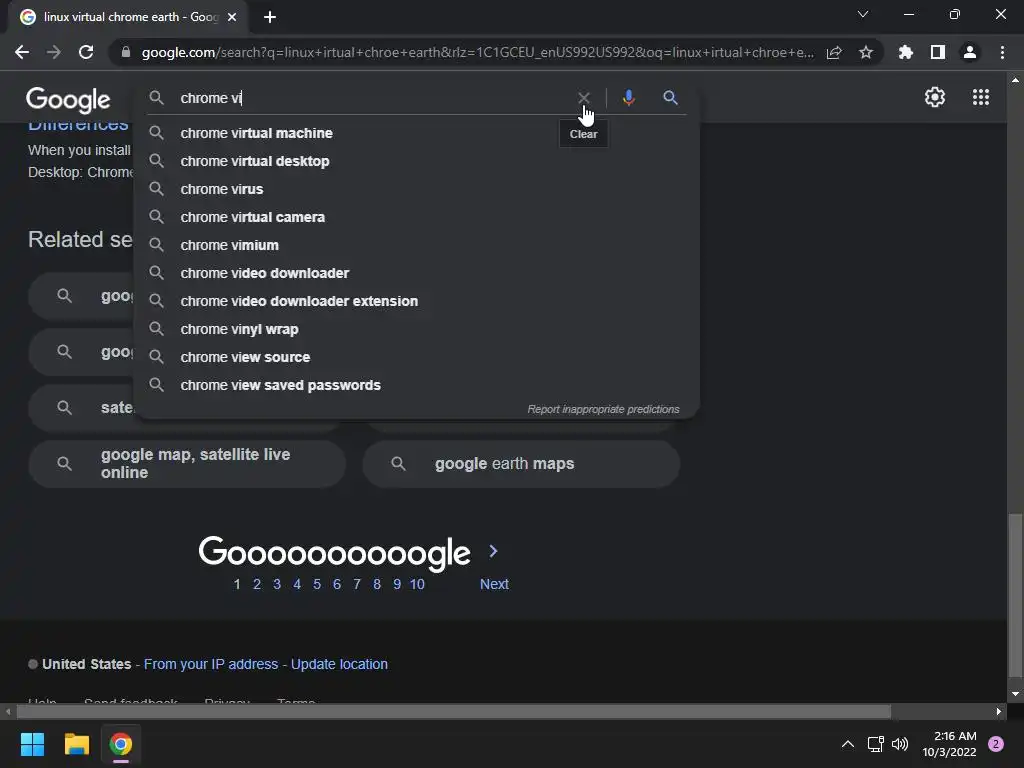The image size is (1024, 768).
Task: Open the Google apps grid
Action: (x=980, y=97)
